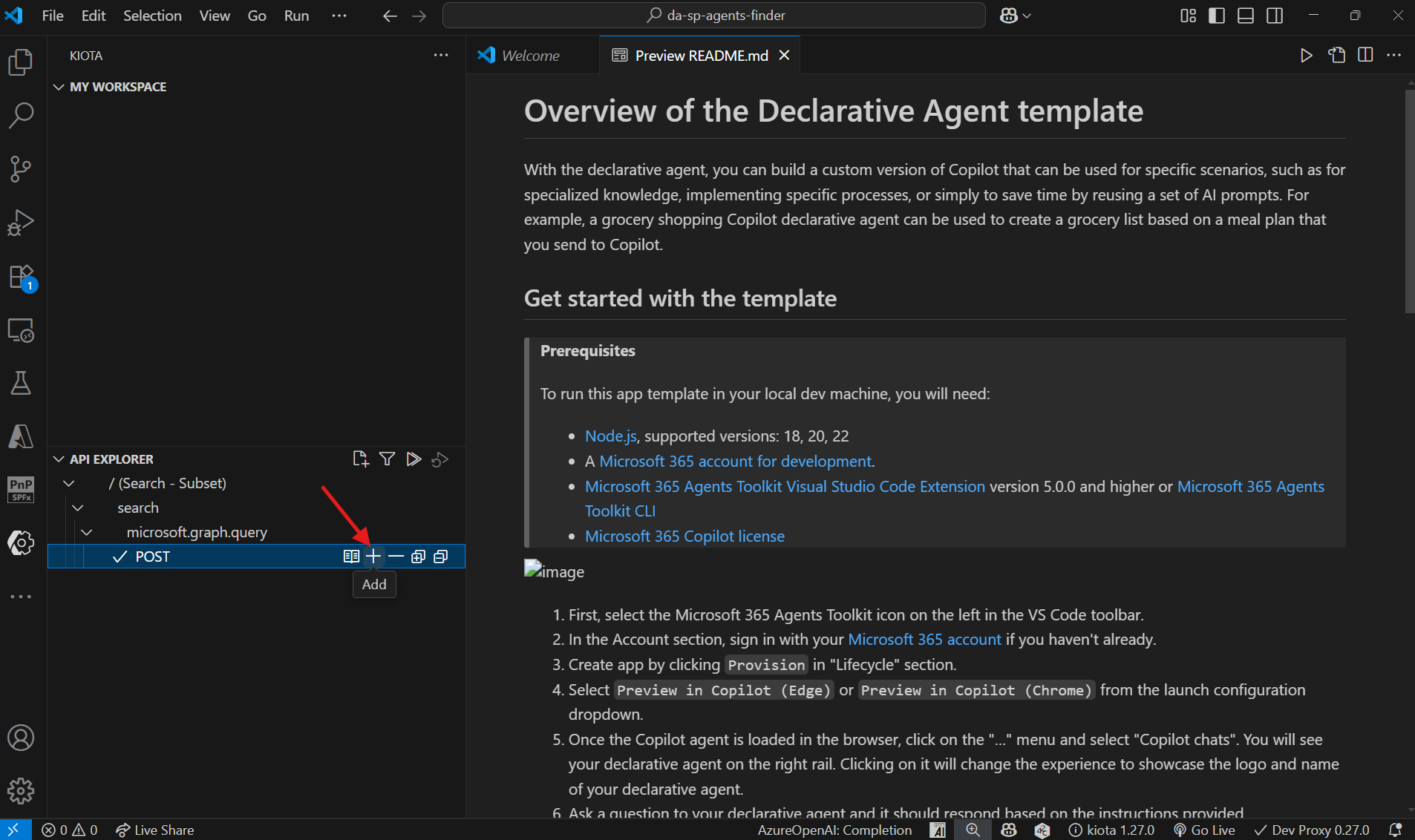Viewport: 1415px width, 840px height.
Task: Open the Extensions view with badge 1
Action: click(21, 277)
